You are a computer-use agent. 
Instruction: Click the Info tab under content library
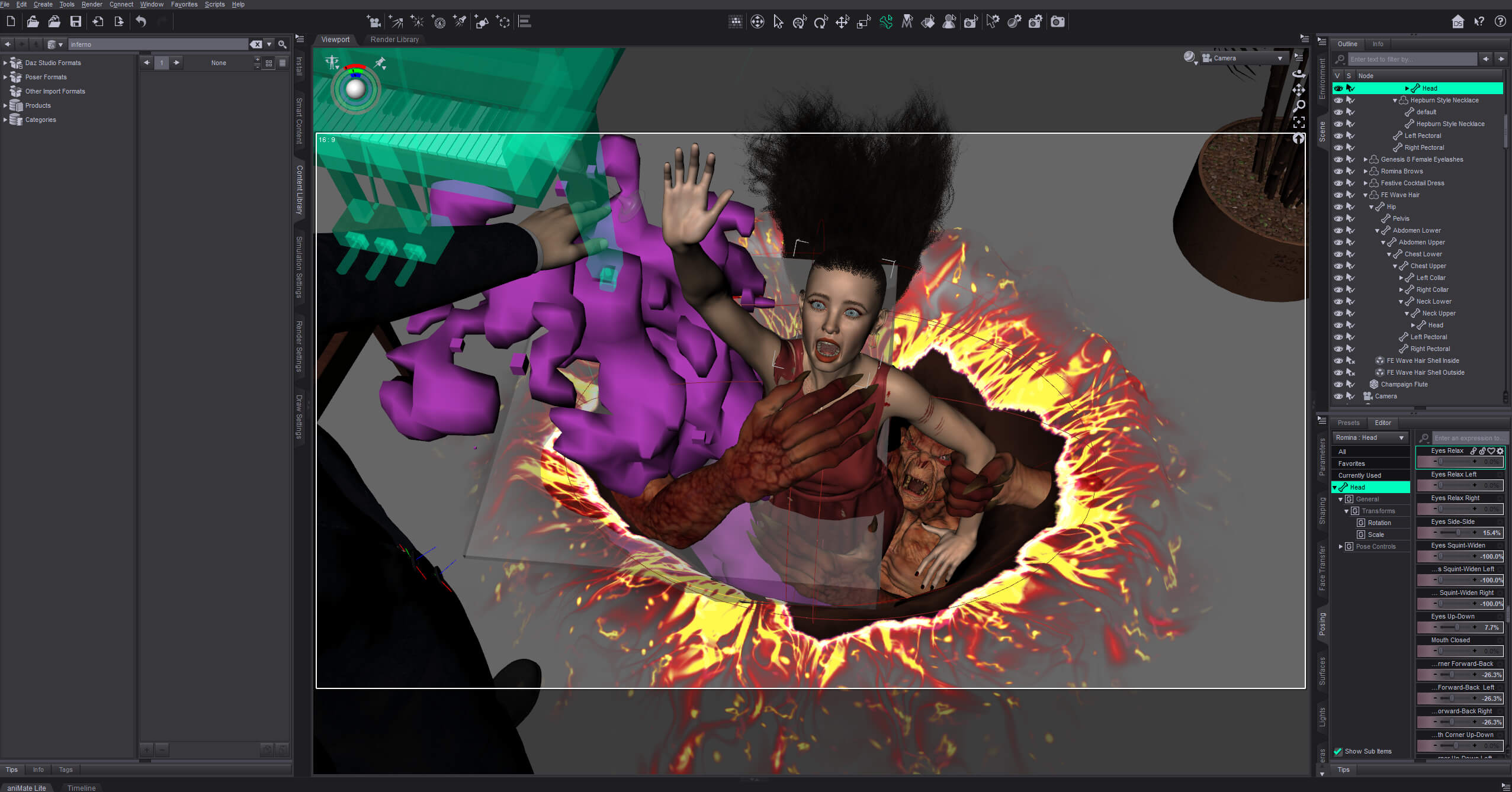pos(38,770)
